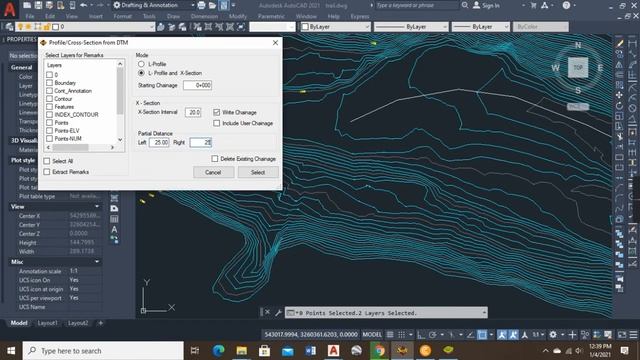Open the AutoCAD application menu logo
640x360 pixels.
click(x=9, y=9)
